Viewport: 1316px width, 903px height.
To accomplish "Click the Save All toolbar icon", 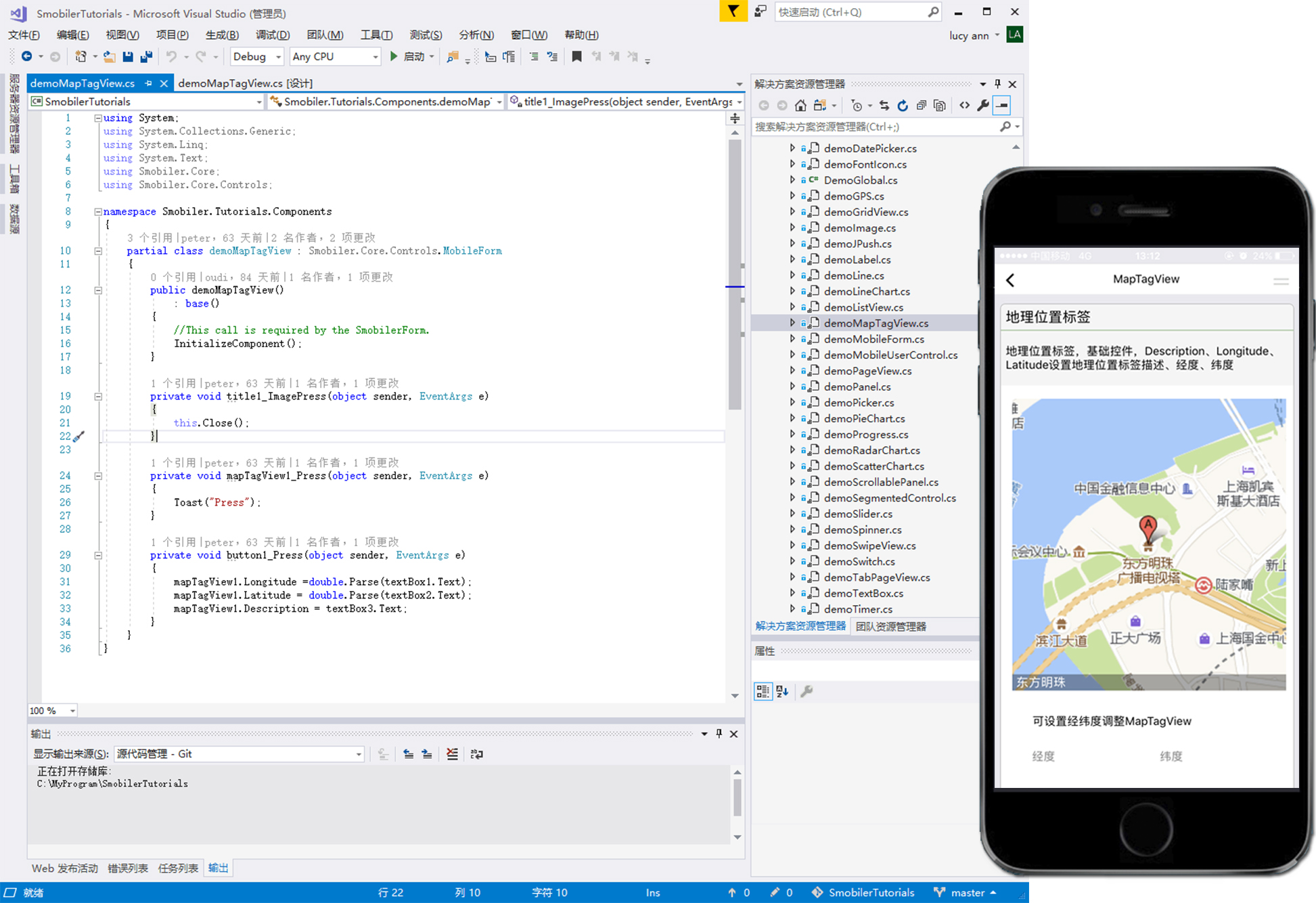I will point(145,57).
